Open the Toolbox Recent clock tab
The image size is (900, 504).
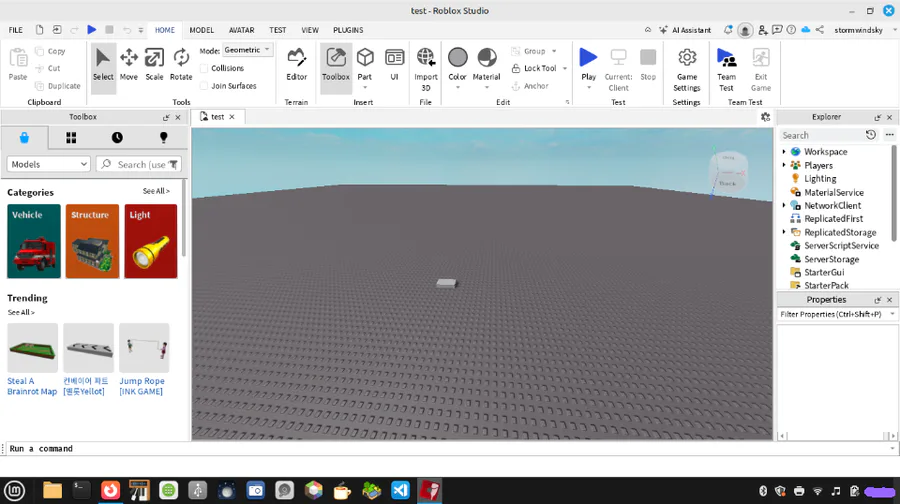pos(117,138)
